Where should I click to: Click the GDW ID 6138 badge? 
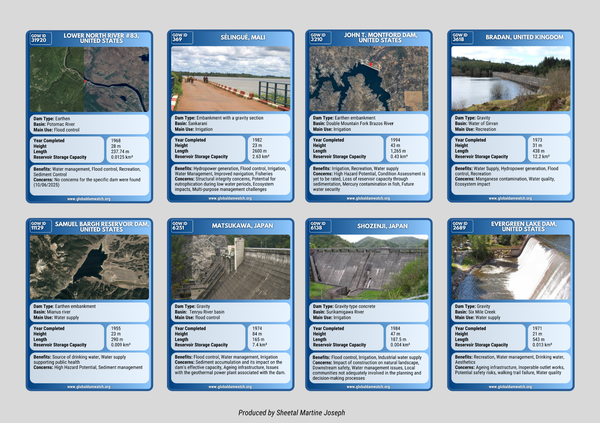click(x=316, y=228)
